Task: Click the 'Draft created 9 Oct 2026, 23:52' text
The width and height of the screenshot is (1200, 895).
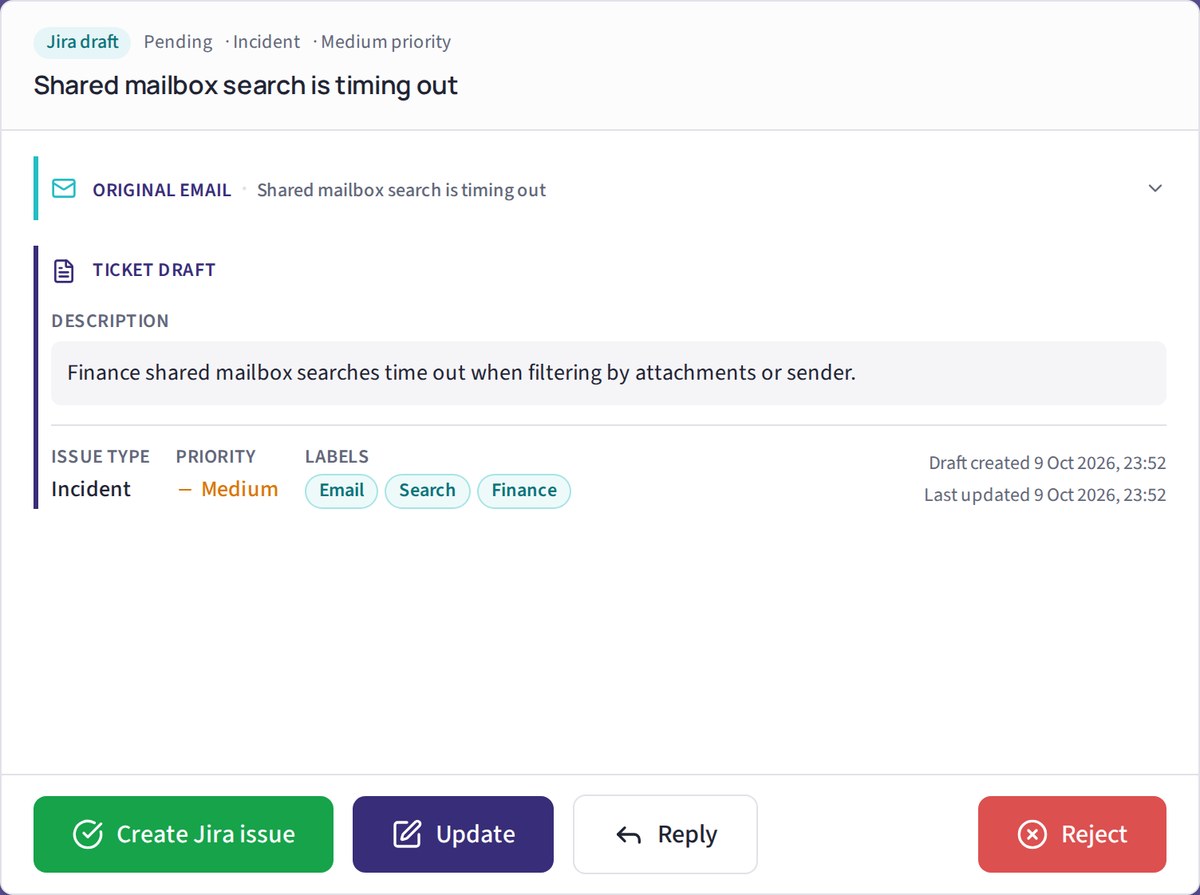Action: point(1047,463)
